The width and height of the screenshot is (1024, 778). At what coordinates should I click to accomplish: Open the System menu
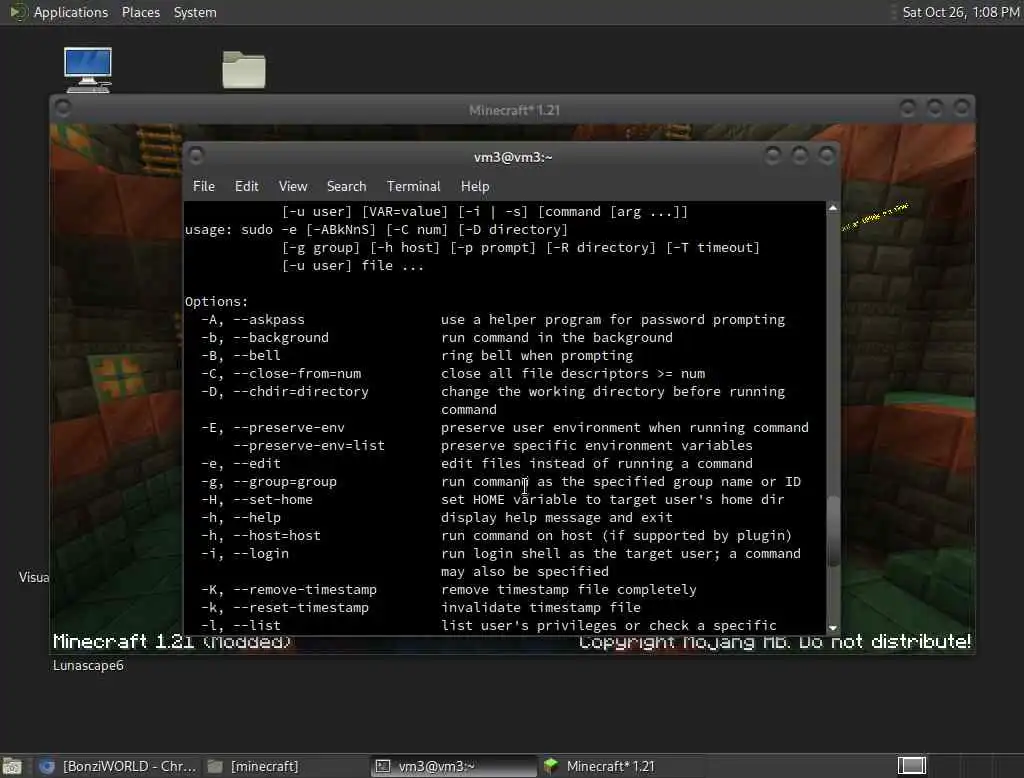point(195,12)
